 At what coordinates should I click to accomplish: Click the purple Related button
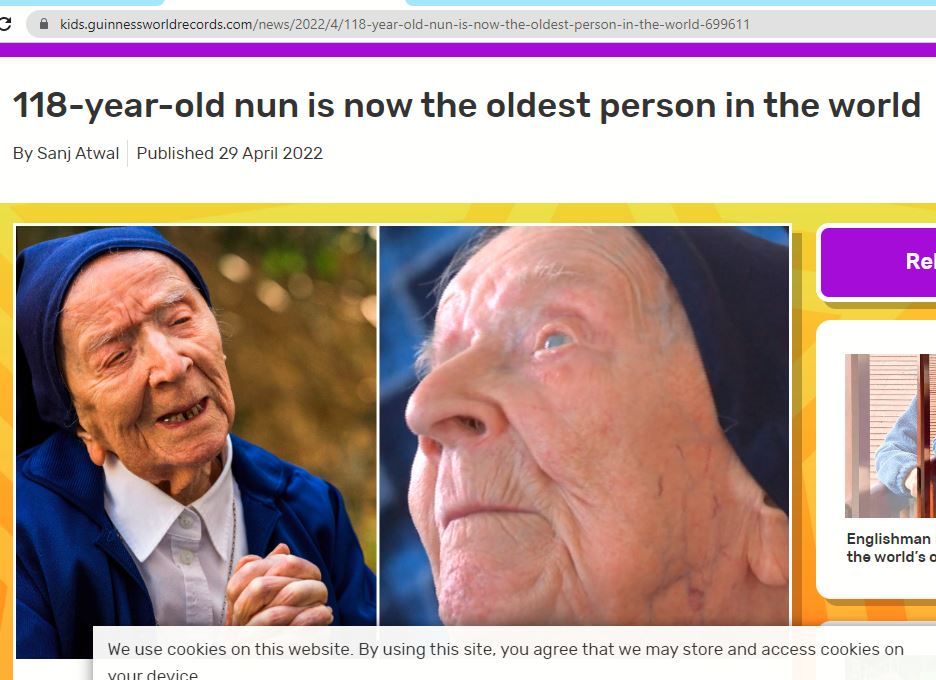click(x=879, y=261)
